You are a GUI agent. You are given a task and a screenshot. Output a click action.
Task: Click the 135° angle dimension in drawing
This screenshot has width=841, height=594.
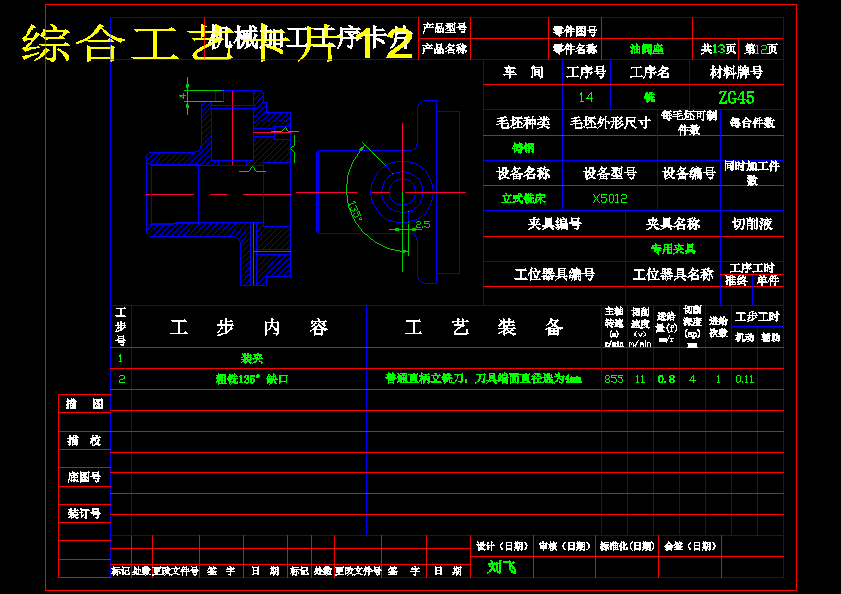coord(356,211)
